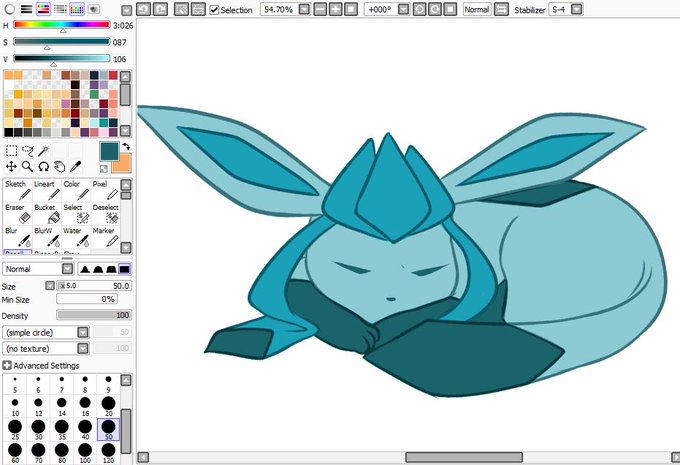Toggle the RGB slider panel

click(x=26, y=9)
